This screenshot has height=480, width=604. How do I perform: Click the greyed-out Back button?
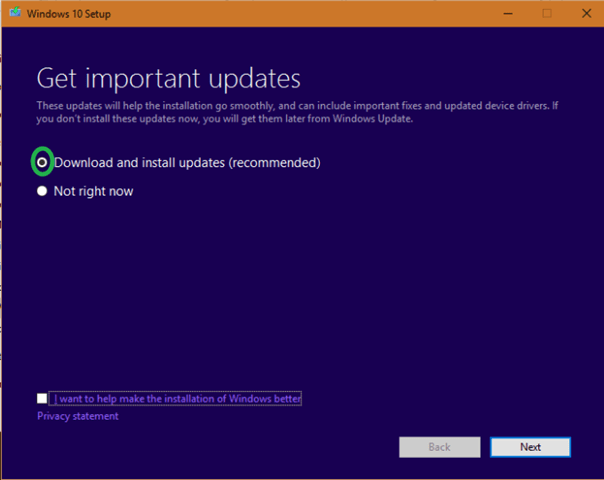click(x=440, y=447)
